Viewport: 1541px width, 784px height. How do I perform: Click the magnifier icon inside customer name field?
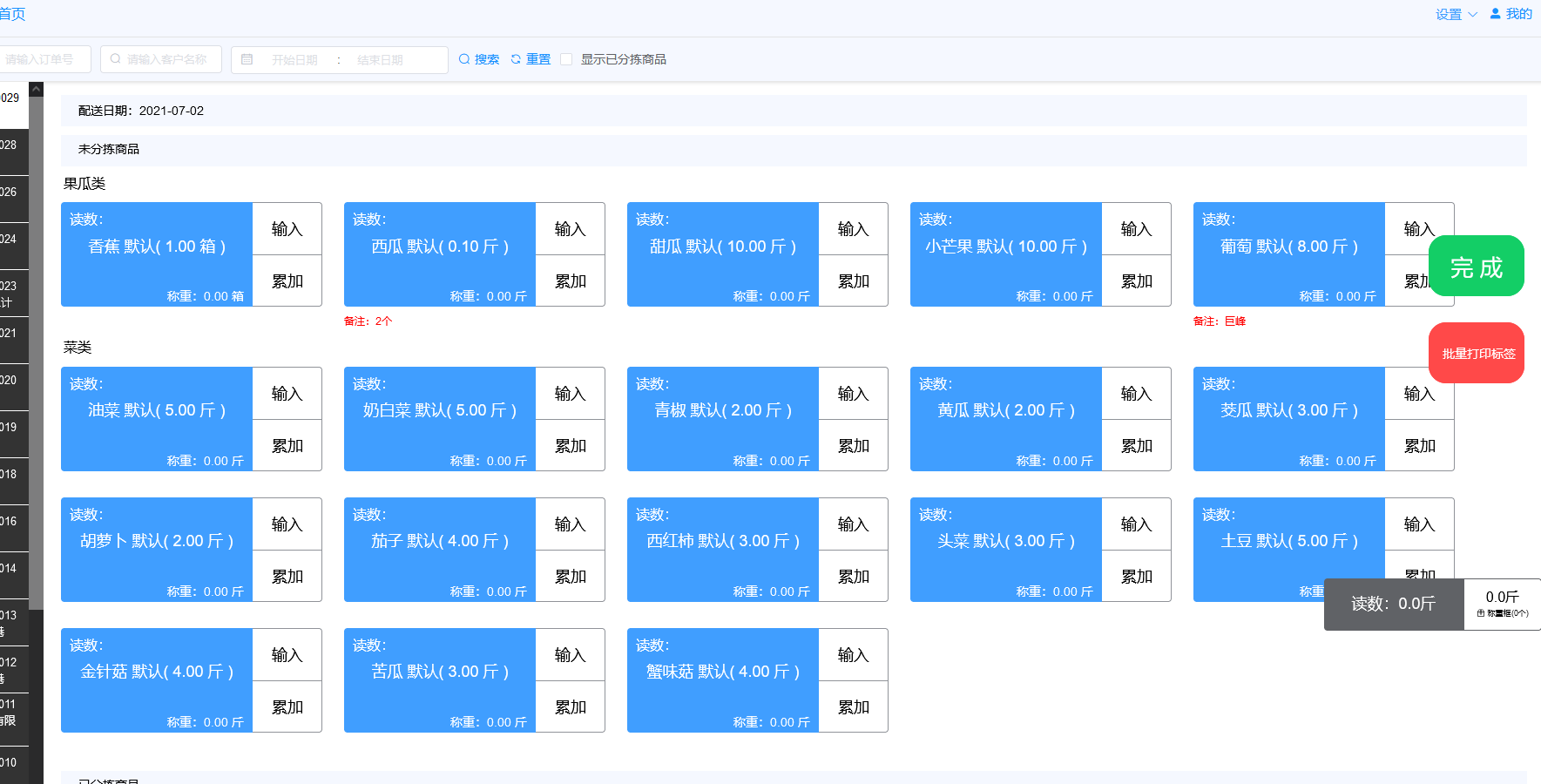coord(115,58)
